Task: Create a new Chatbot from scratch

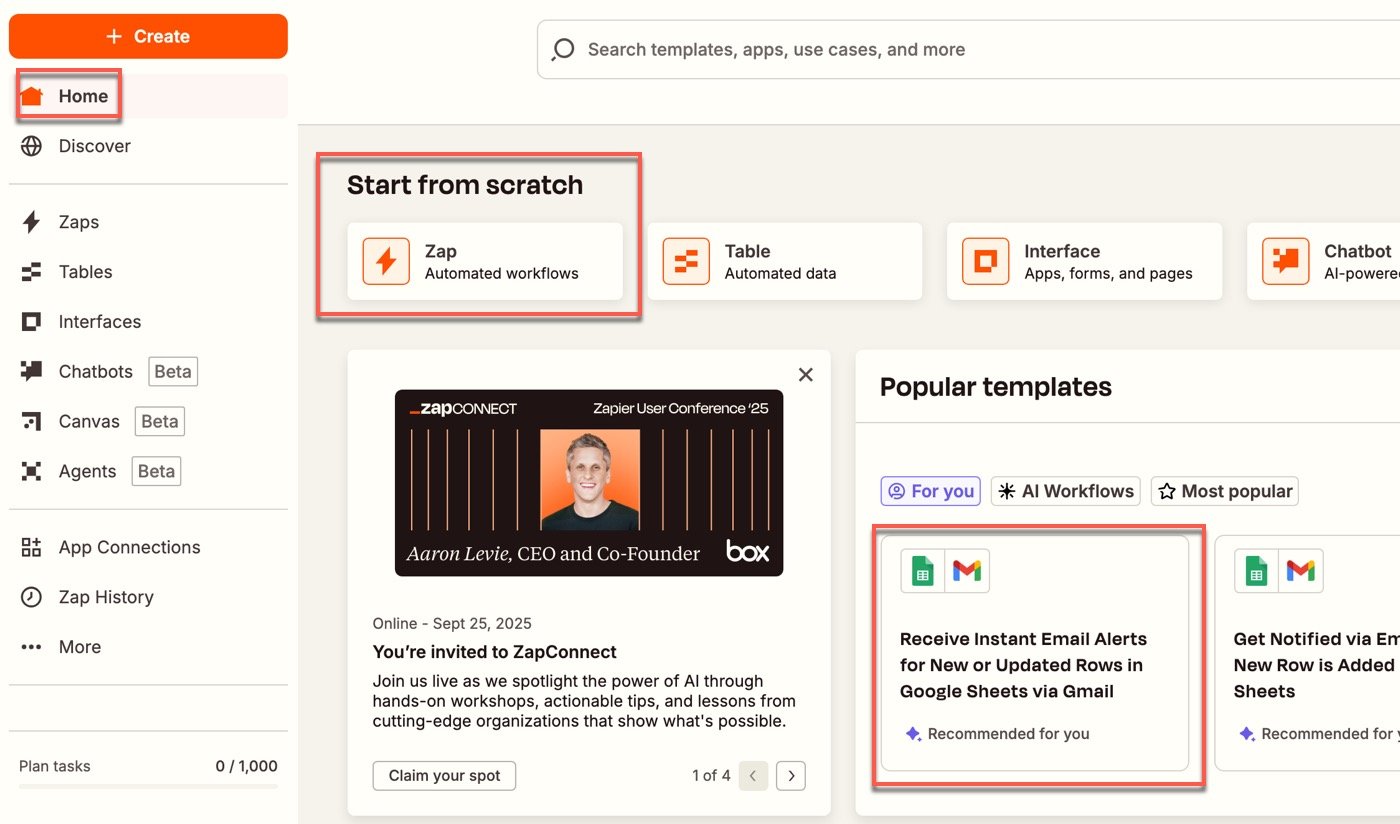Action: pyautogui.click(x=1323, y=261)
